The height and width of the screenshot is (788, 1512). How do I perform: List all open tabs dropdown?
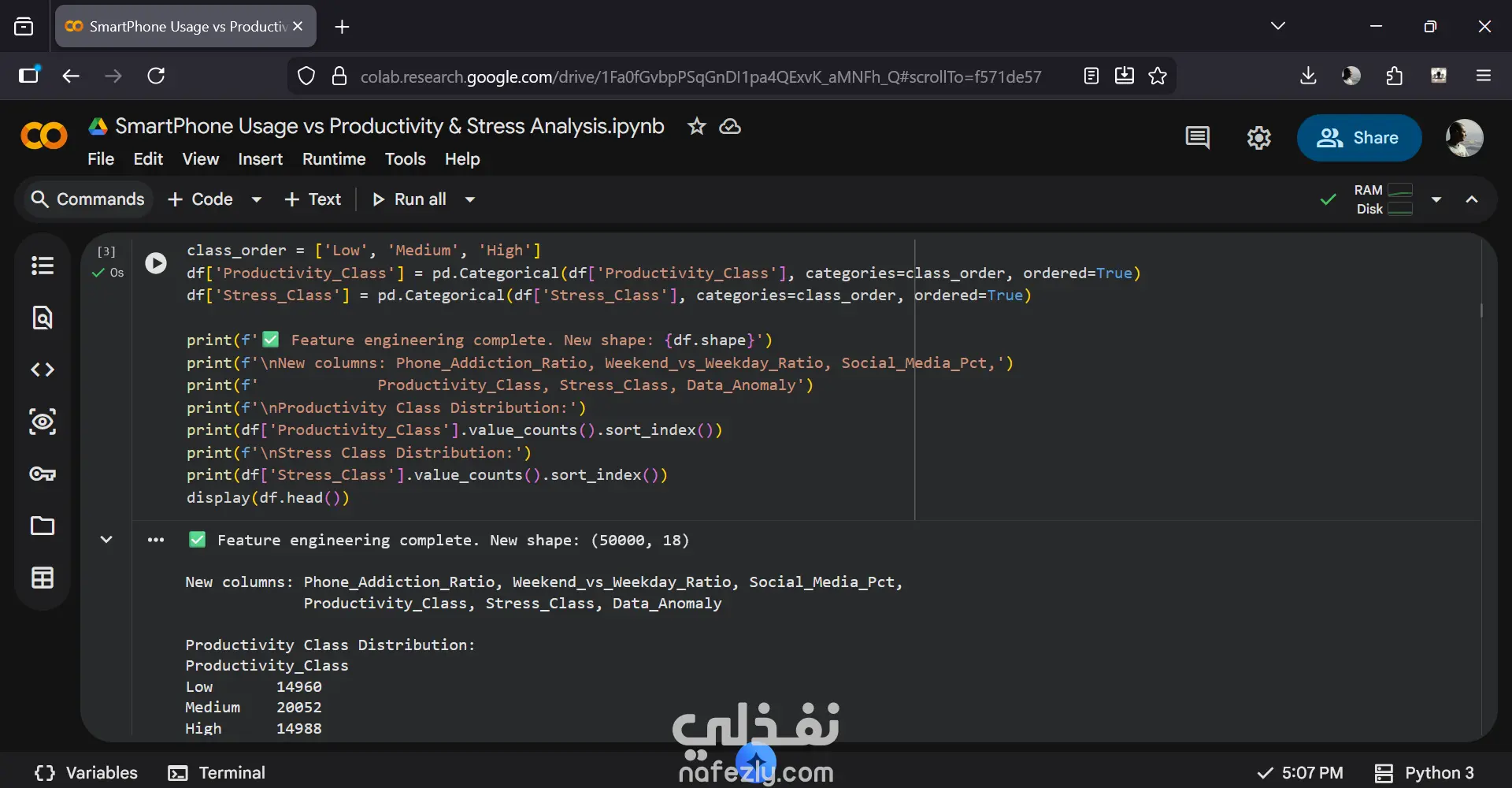click(x=1278, y=26)
